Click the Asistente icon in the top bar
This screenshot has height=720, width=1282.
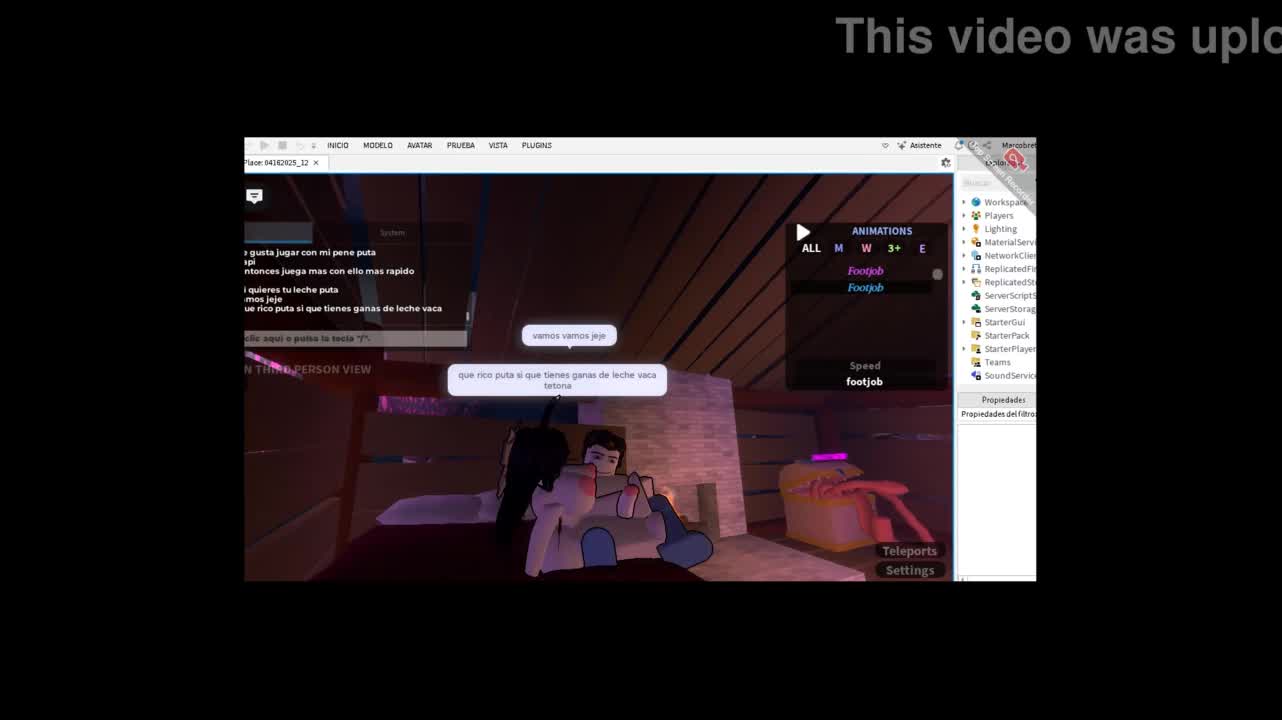pyautogui.click(x=902, y=145)
